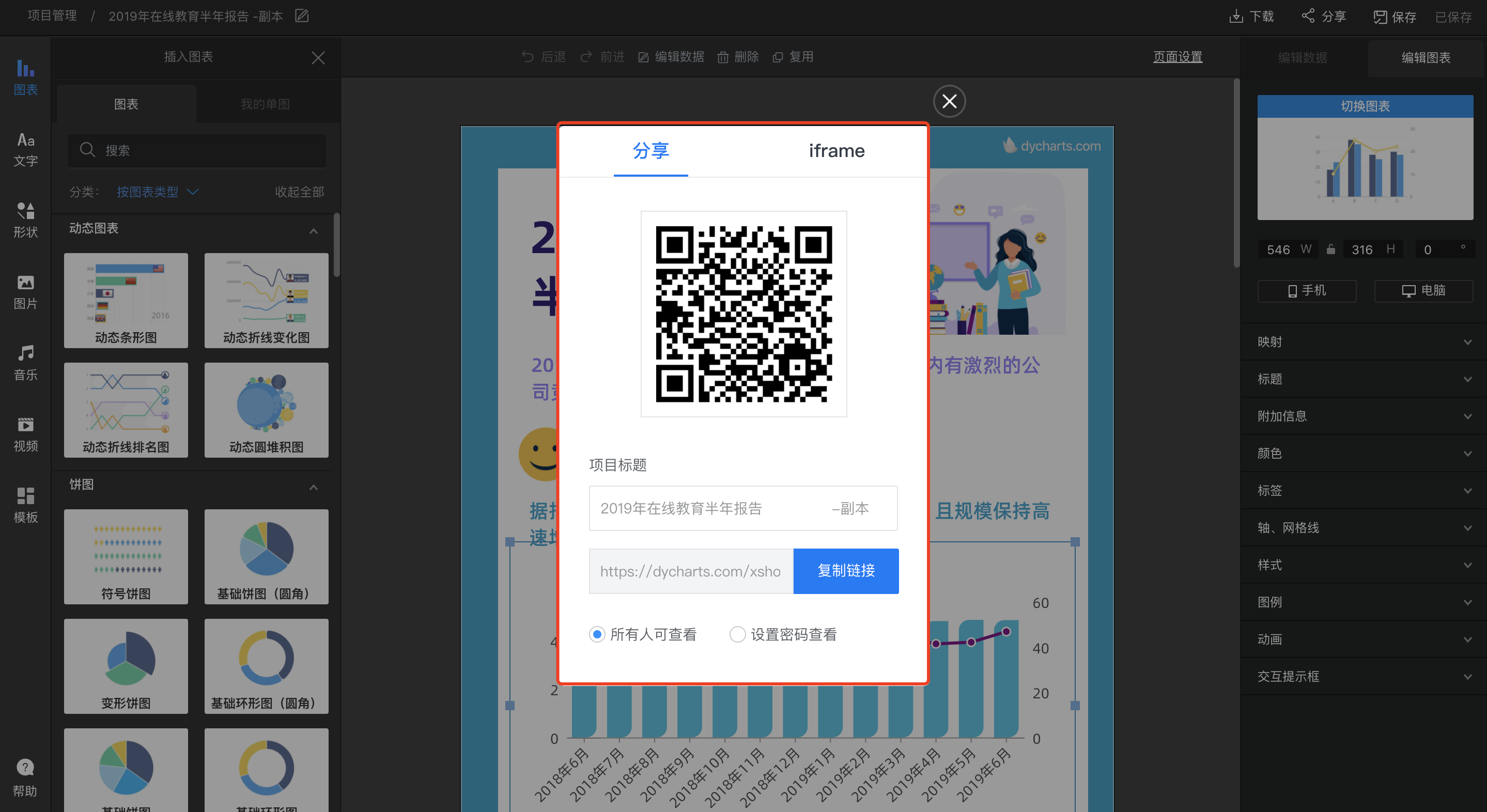The width and height of the screenshot is (1487, 812).
Task: Switch to the 我的单图 tab
Action: [x=265, y=104]
